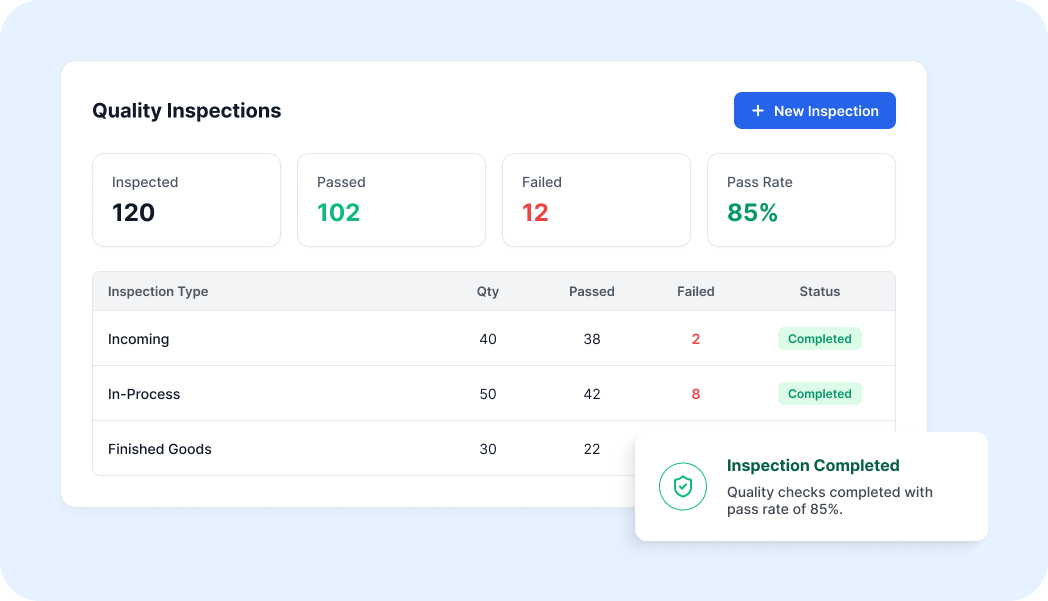Click the Inspection Completed notification title
The image size is (1048, 601).
[x=813, y=465]
